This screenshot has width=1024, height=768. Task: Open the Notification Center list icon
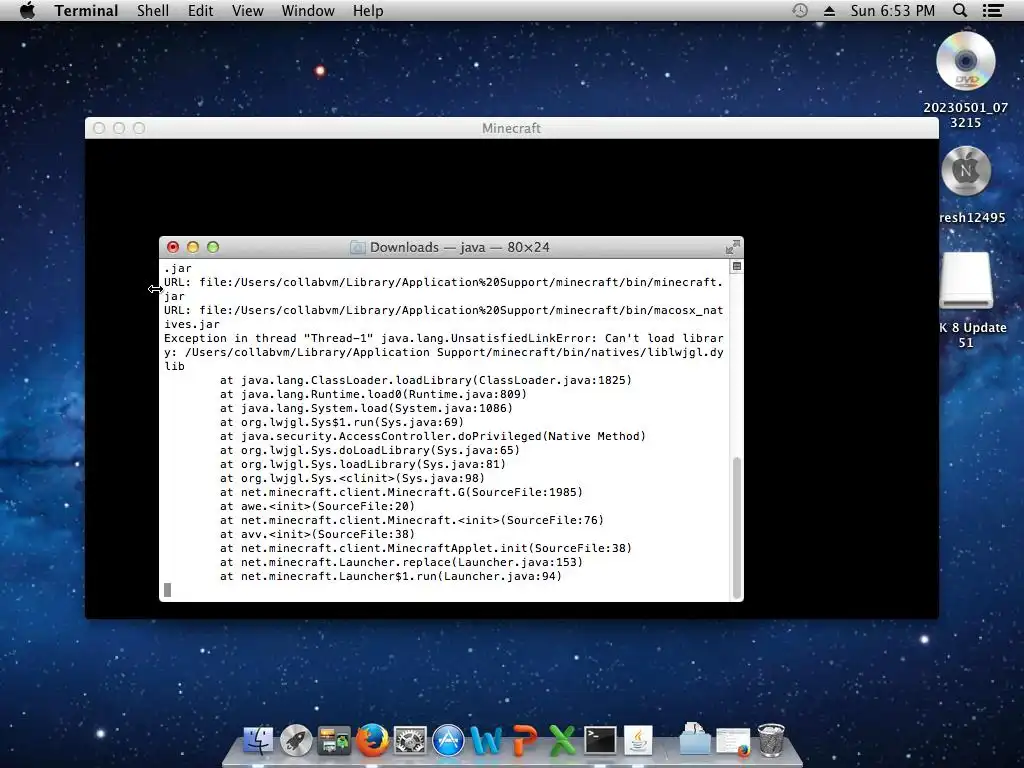pyautogui.click(x=993, y=10)
